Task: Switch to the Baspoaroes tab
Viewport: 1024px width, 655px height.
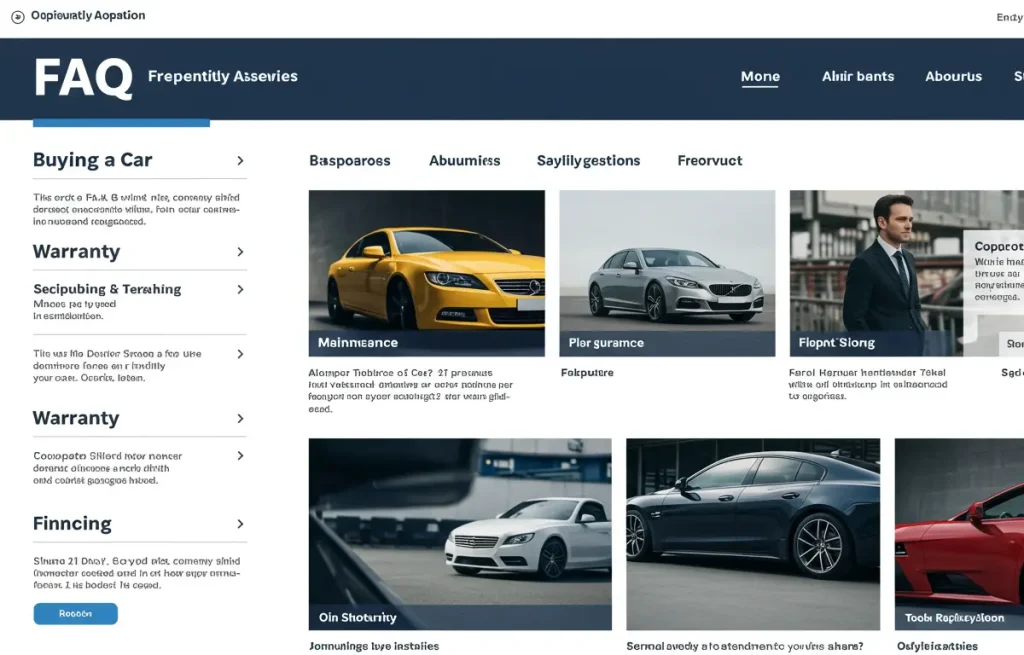Action: point(349,161)
